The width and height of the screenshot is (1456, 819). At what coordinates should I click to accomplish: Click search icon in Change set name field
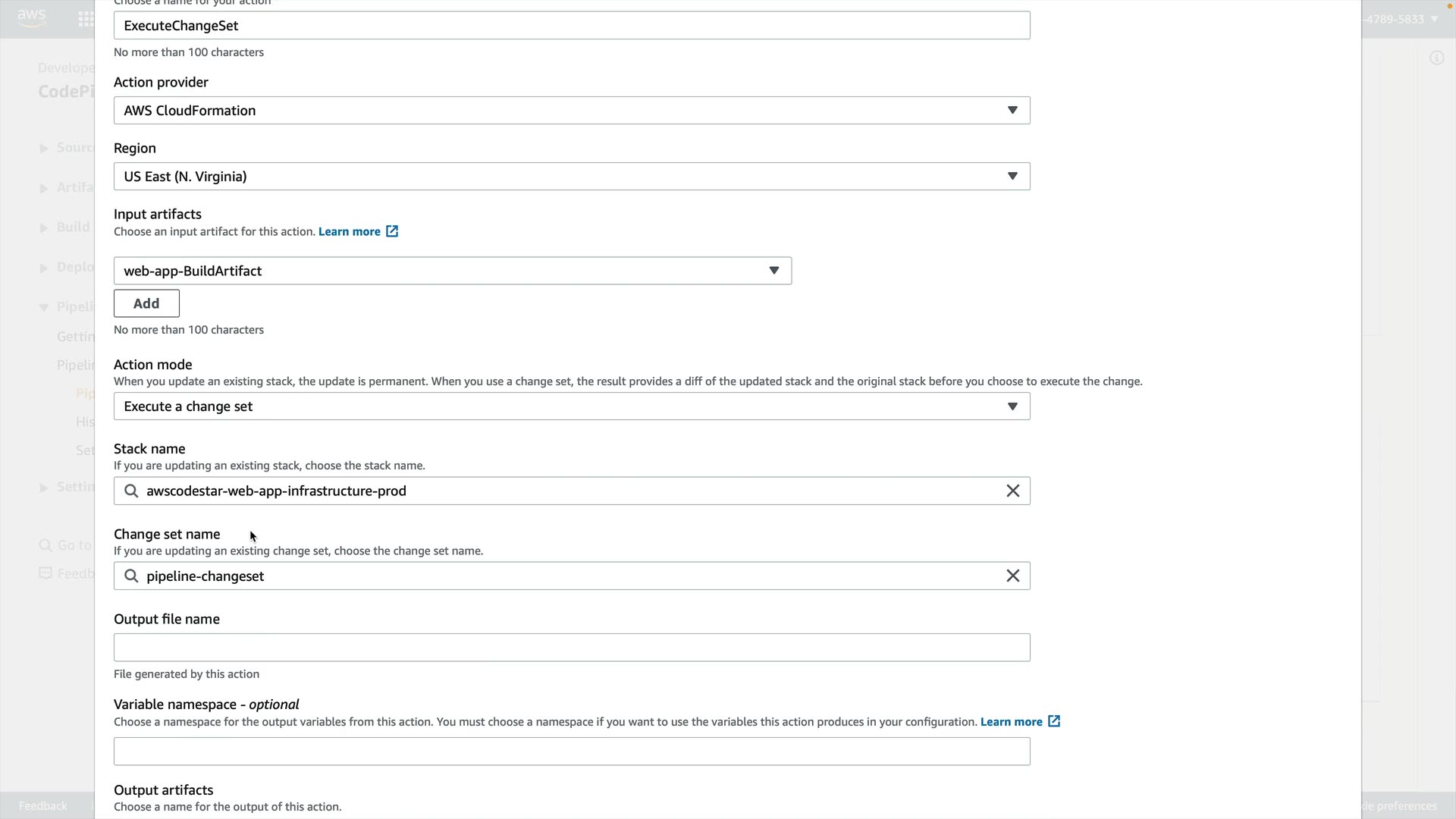coord(131,576)
